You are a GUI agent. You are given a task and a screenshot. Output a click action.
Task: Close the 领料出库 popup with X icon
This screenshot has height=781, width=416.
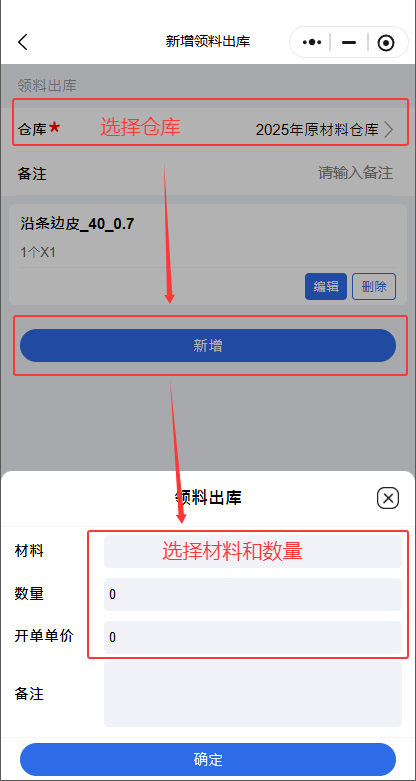(x=388, y=498)
